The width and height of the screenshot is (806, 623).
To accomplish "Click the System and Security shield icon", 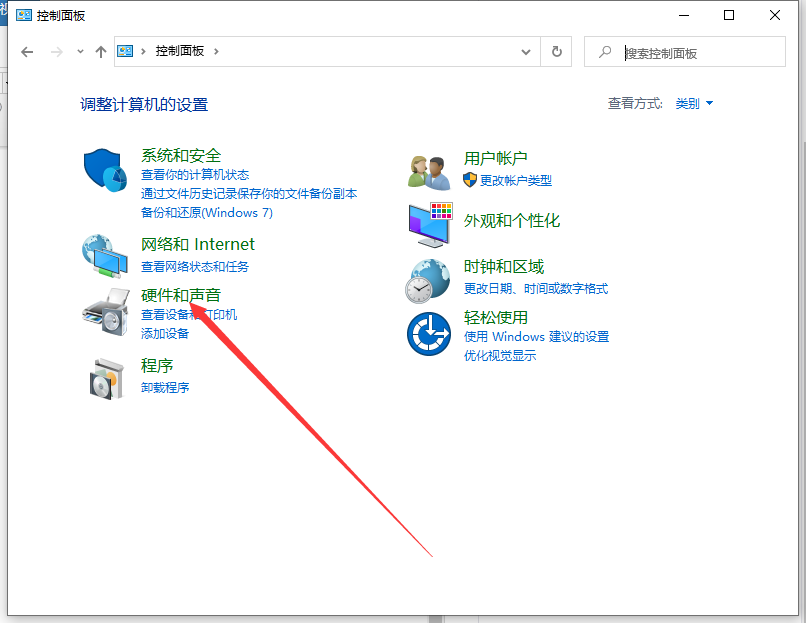I will pos(105,173).
